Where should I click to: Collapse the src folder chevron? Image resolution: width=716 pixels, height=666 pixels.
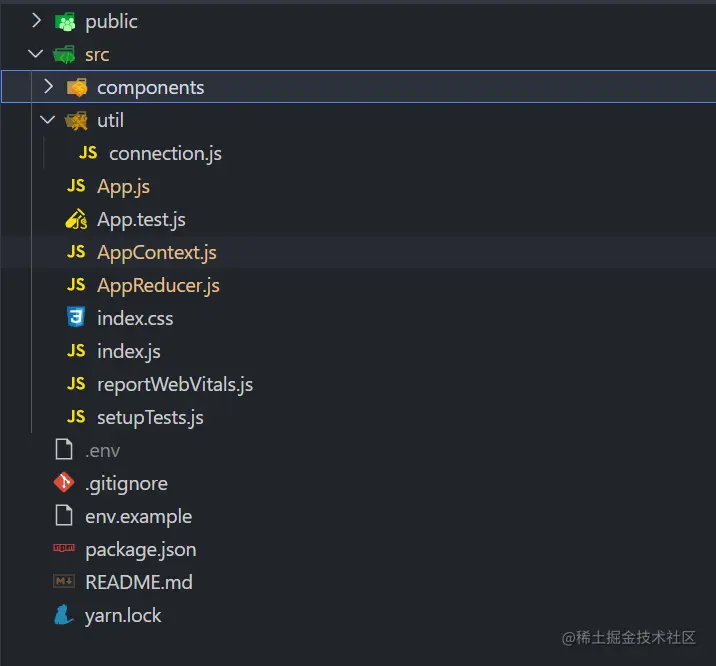tap(37, 54)
